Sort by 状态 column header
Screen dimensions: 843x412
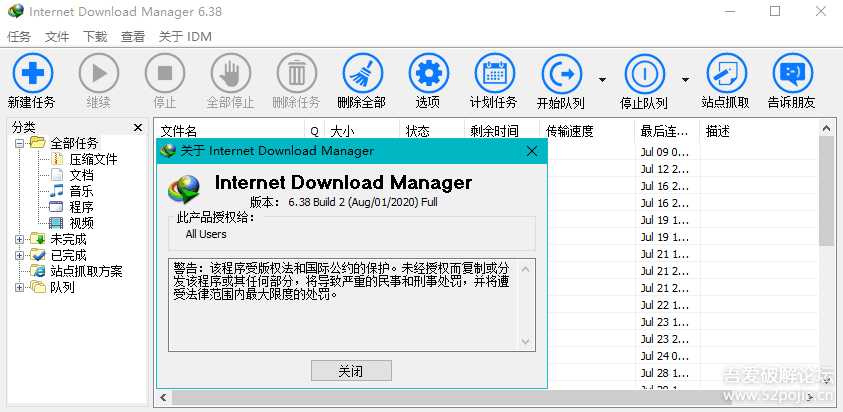(432, 131)
